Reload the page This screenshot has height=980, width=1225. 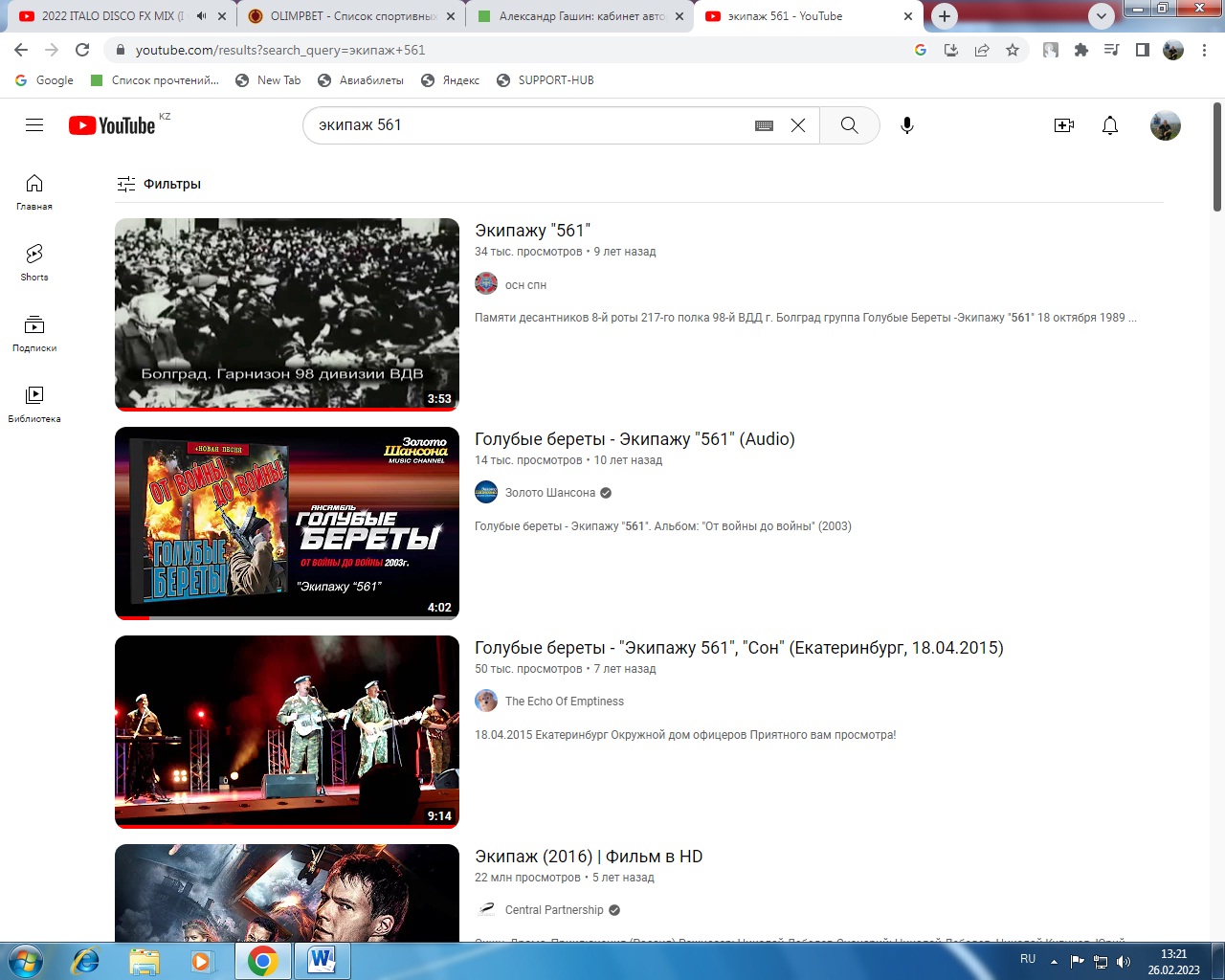(x=82, y=50)
